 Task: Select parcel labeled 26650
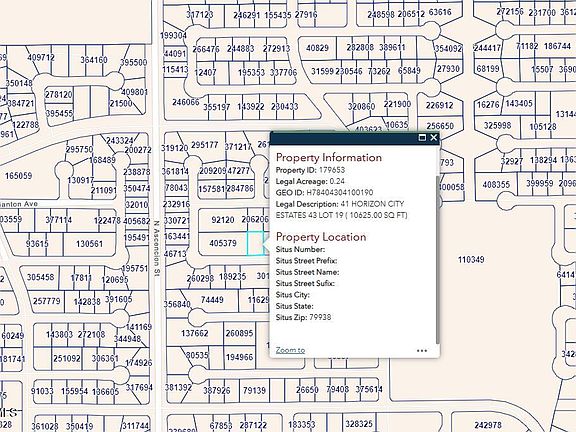[x=307, y=389]
